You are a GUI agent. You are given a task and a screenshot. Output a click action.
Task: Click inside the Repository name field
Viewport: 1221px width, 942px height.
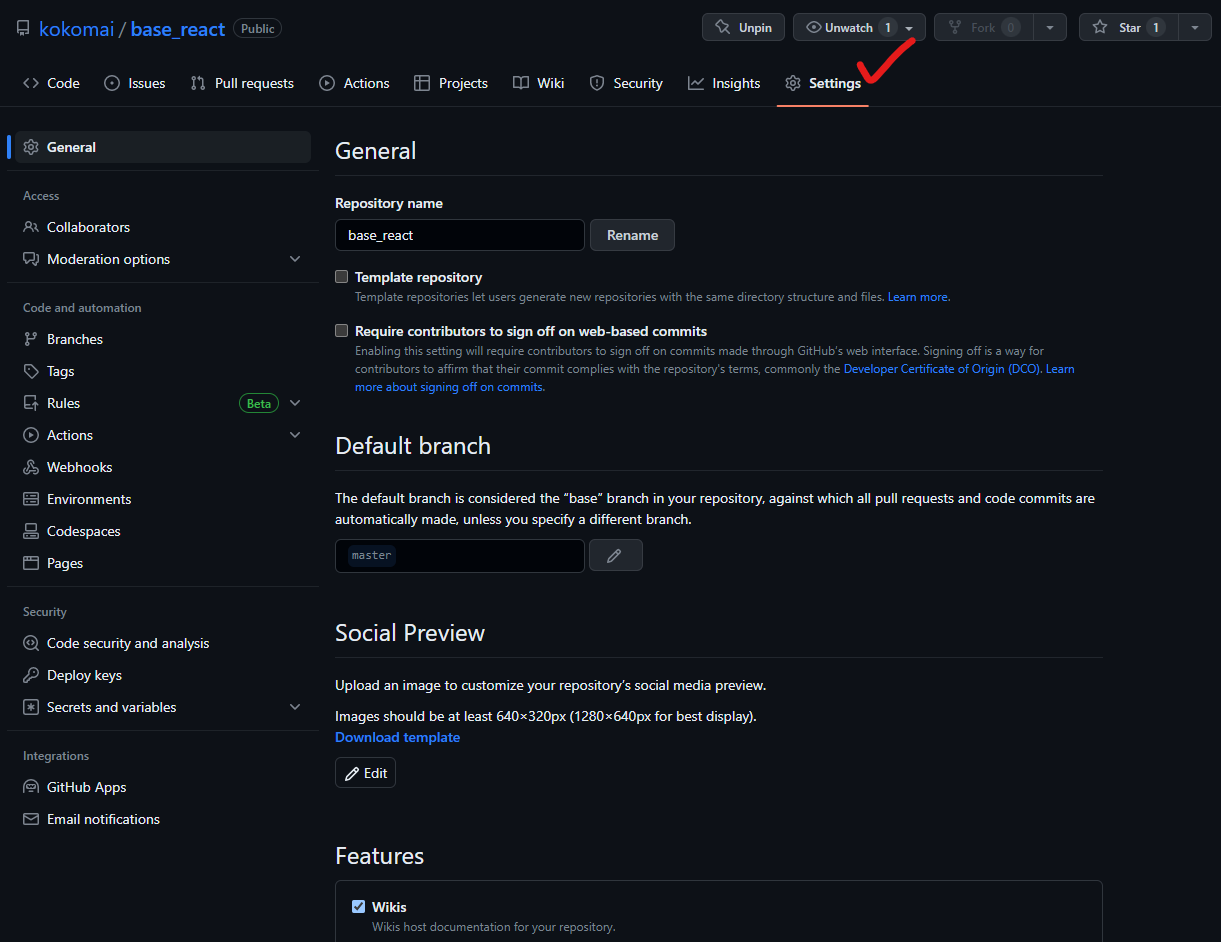click(460, 235)
